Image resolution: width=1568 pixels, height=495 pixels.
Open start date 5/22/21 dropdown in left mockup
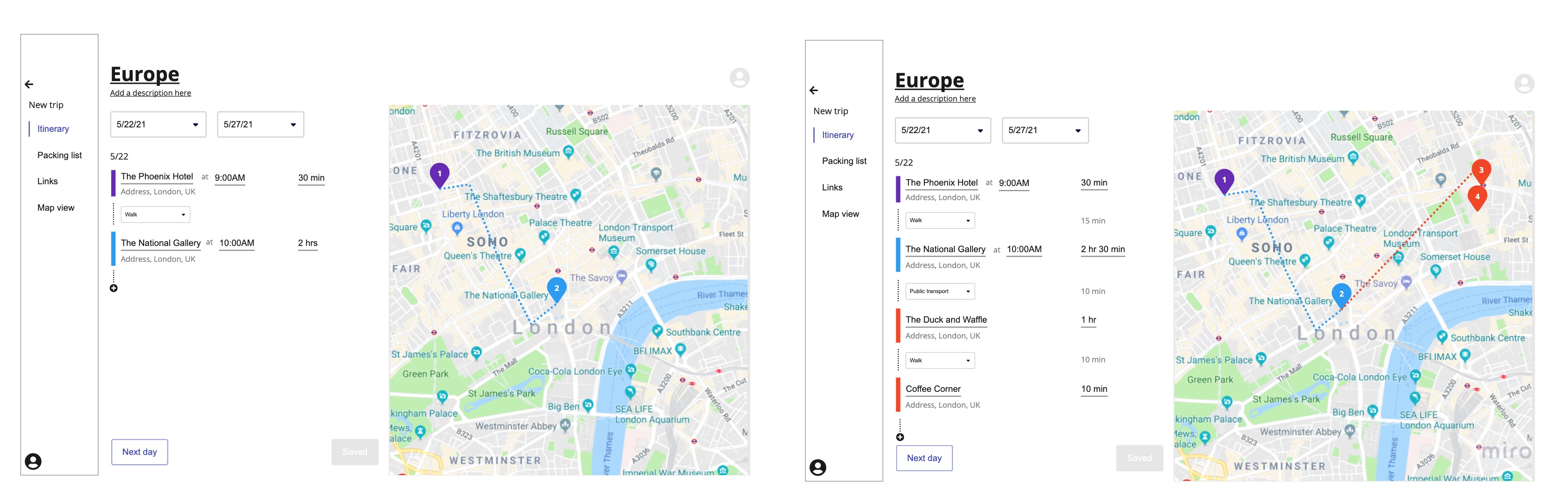(158, 124)
